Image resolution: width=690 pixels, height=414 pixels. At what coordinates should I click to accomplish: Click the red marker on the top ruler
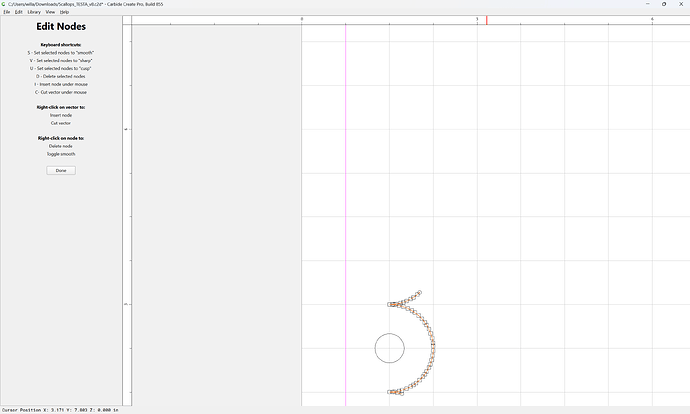coord(487,20)
